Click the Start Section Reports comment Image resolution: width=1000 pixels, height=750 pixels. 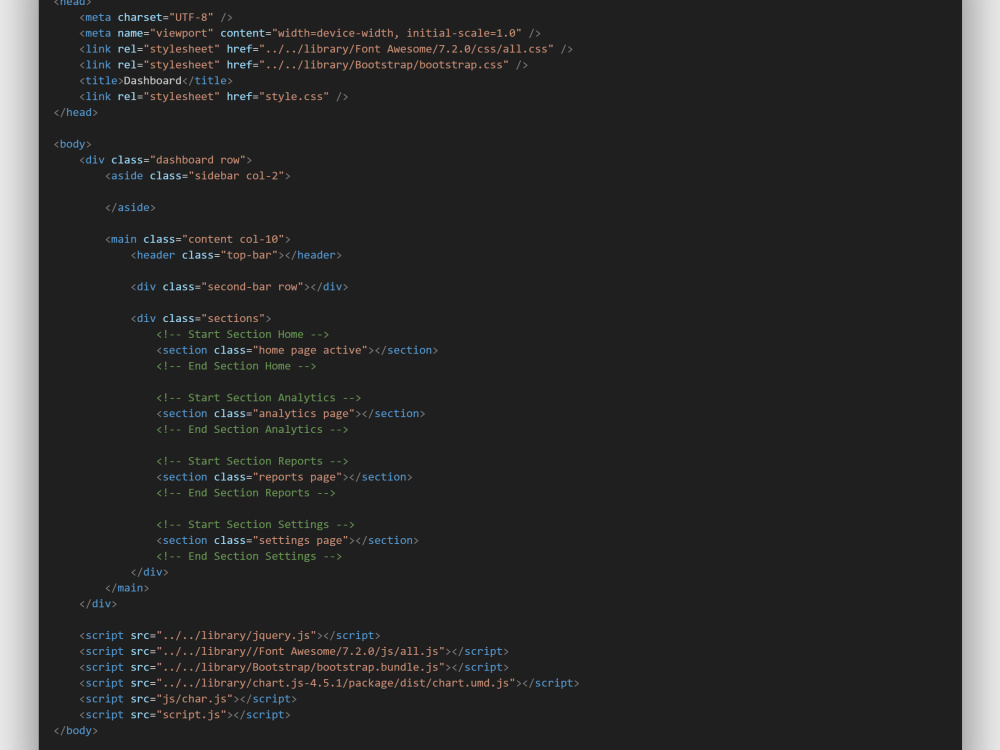click(x=252, y=461)
